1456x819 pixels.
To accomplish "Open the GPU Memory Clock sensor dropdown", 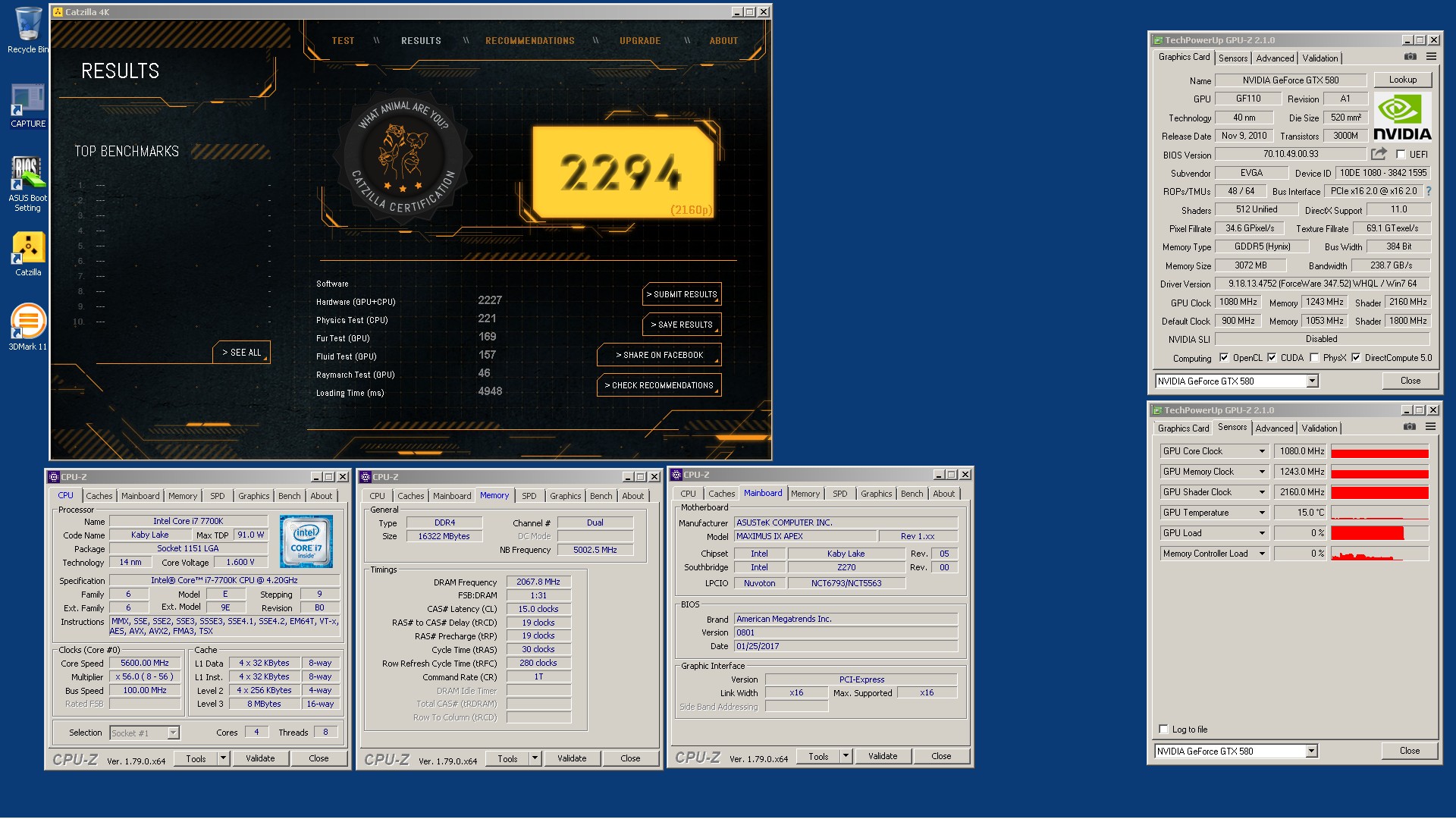I will click(1262, 472).
